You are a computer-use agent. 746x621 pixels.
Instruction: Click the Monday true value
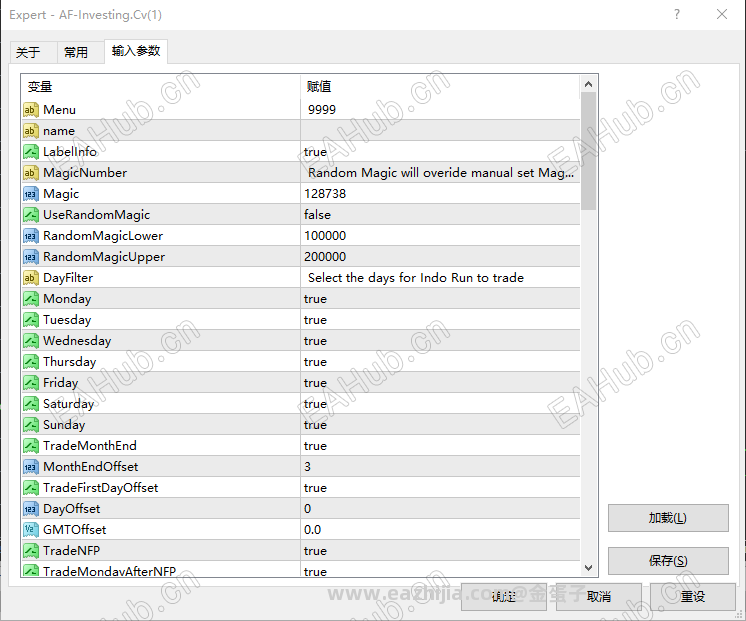[315, 299]
